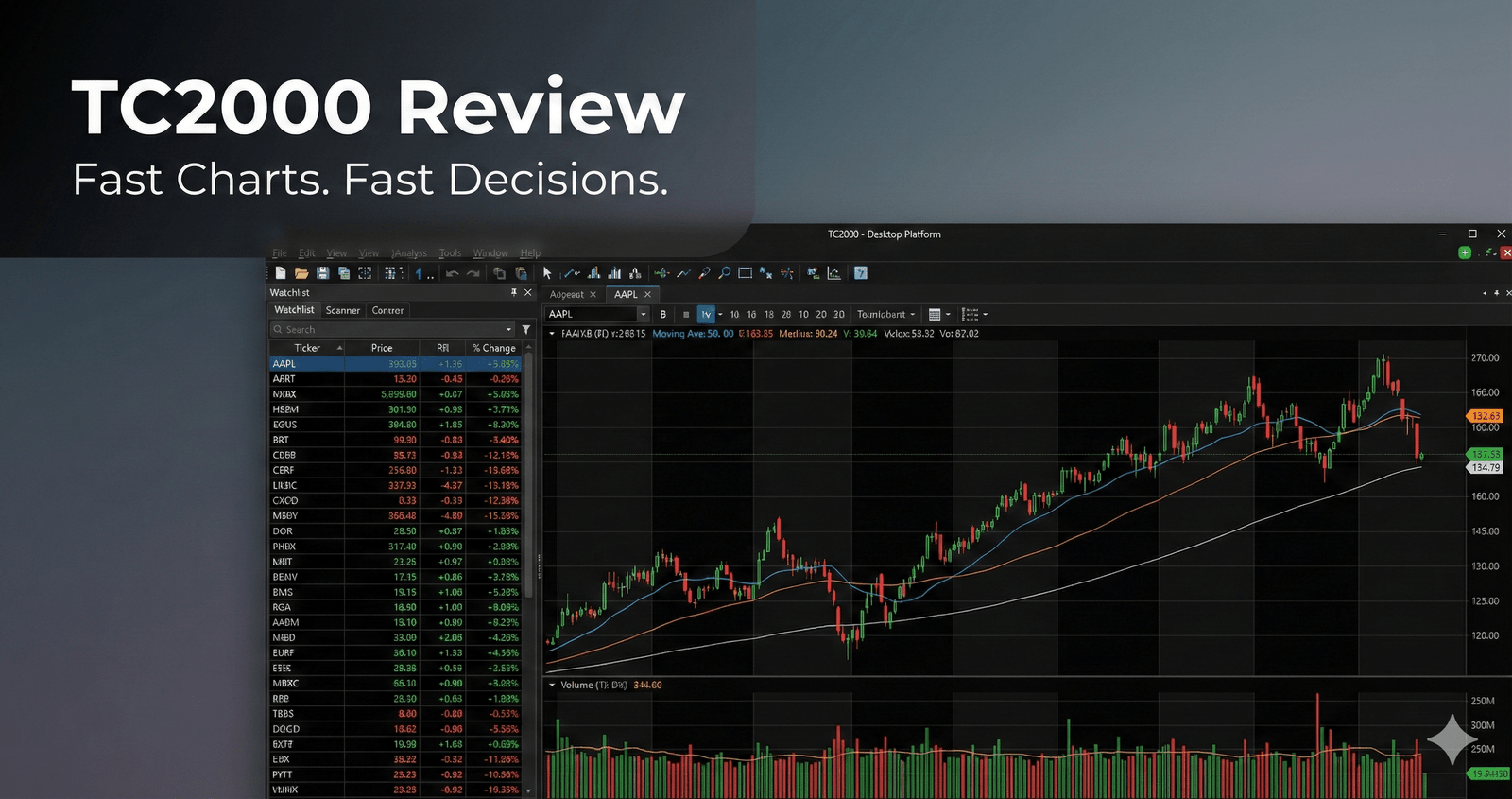Close the Watchlist panel with its X
This screenshot has width=1512, height=799.
(x=528, y=292)
